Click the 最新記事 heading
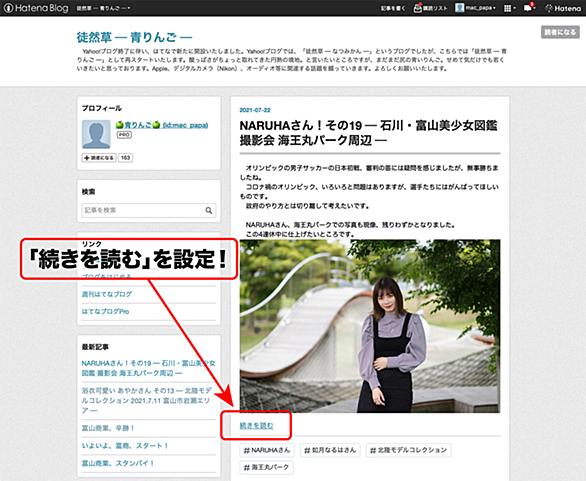Viewport: 586px width, 481px height. (95, 347)
